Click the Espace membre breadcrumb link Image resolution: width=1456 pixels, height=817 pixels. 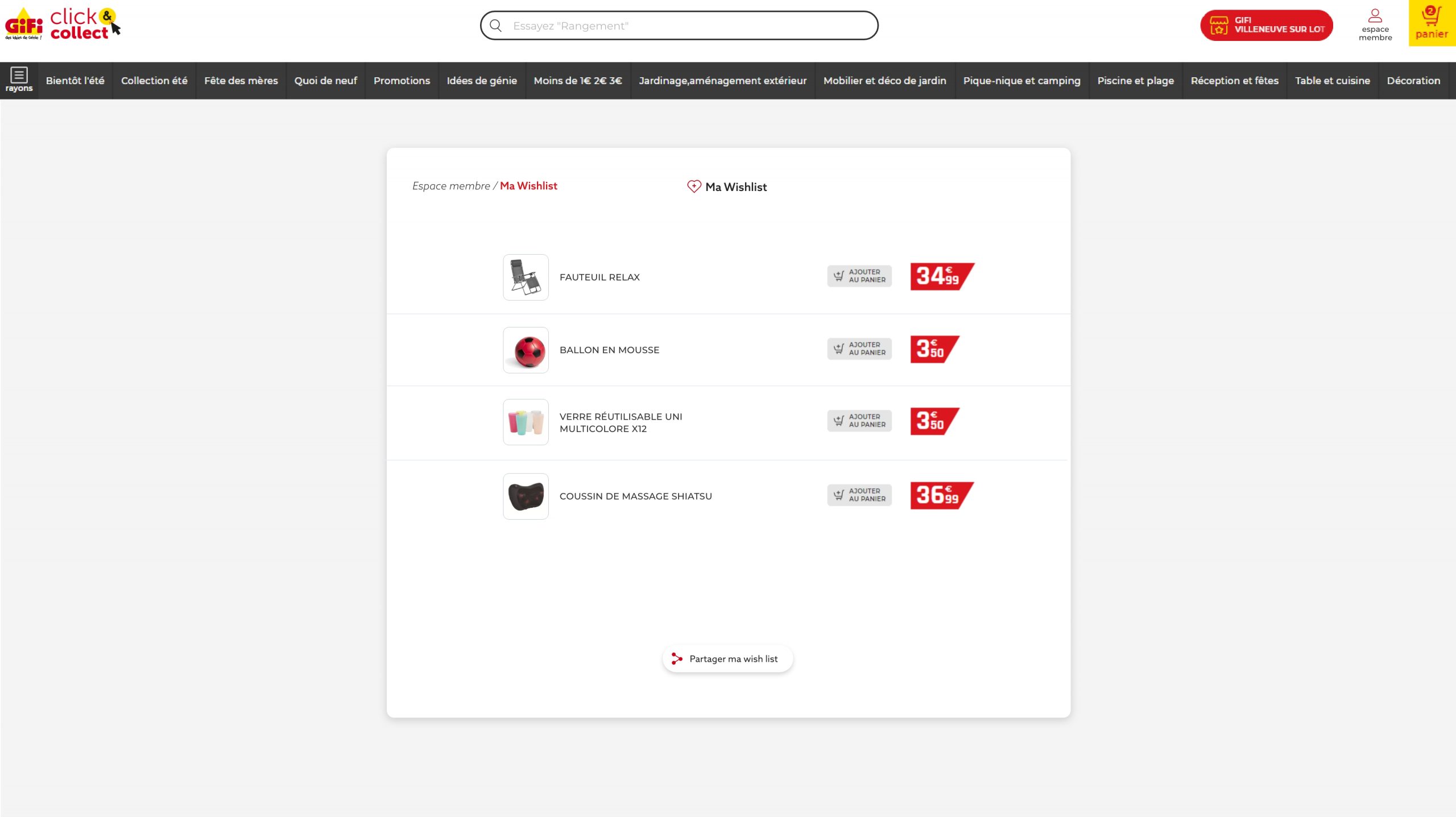(x=450, y=186)
